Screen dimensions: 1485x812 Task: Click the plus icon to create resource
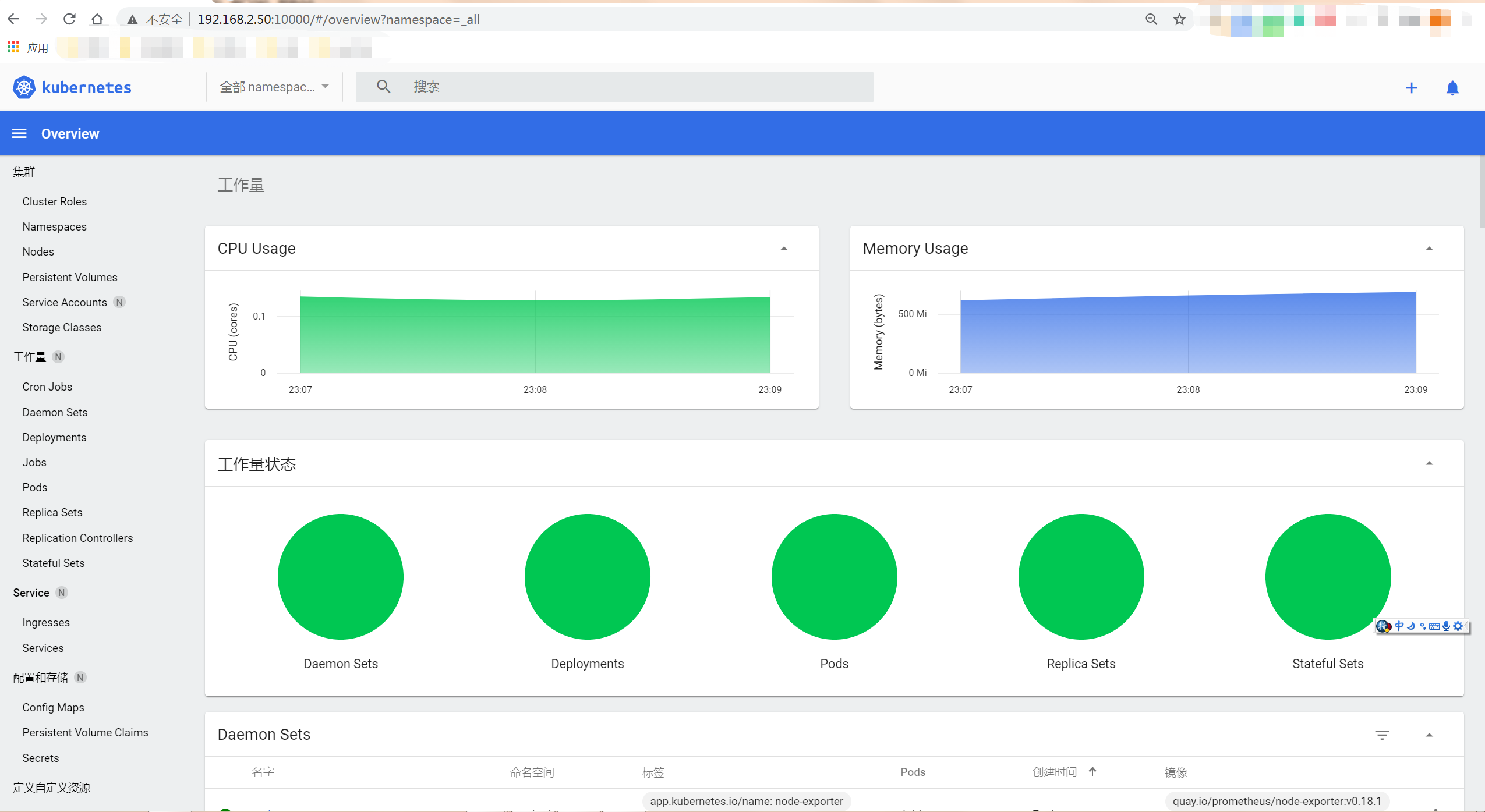[1411, 88]
